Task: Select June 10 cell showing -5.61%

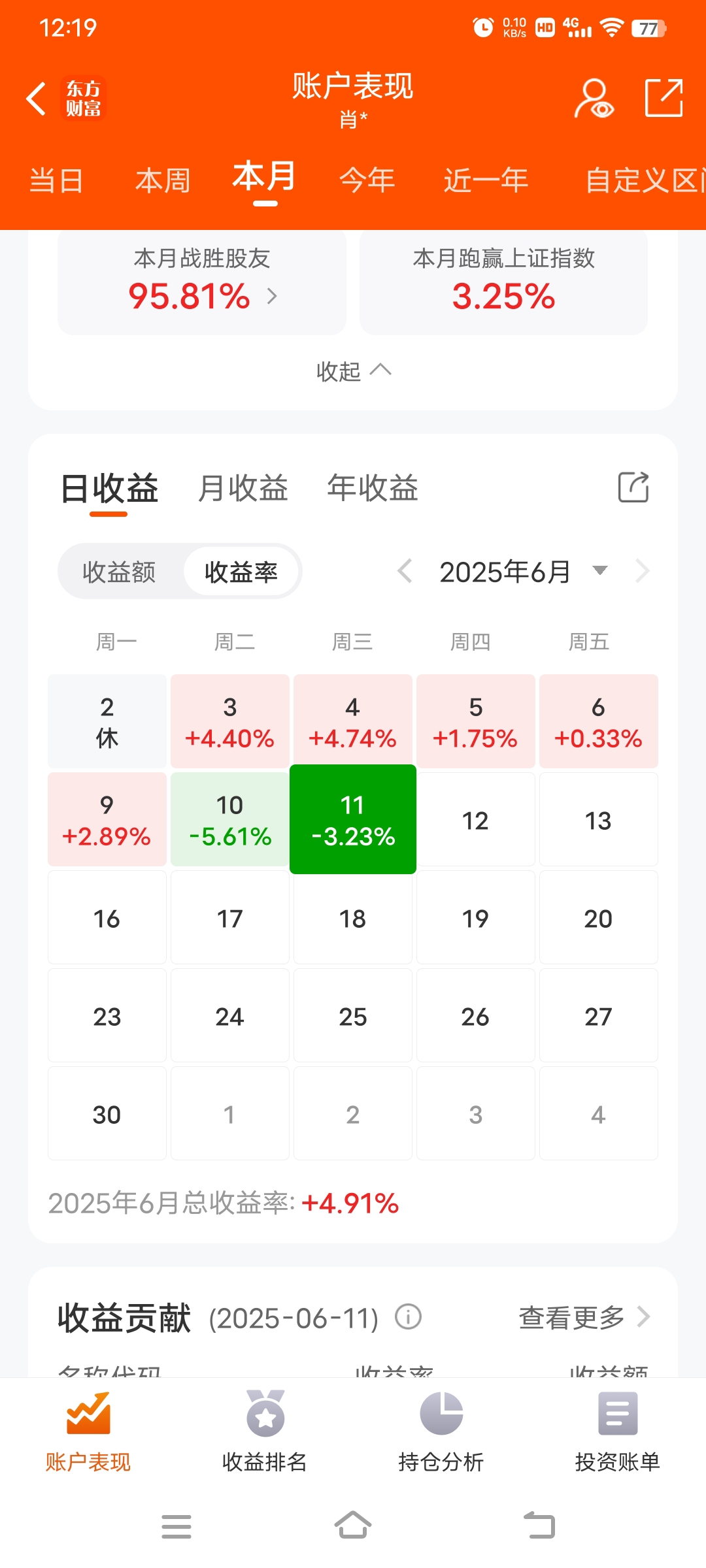Action: [230, 819]
